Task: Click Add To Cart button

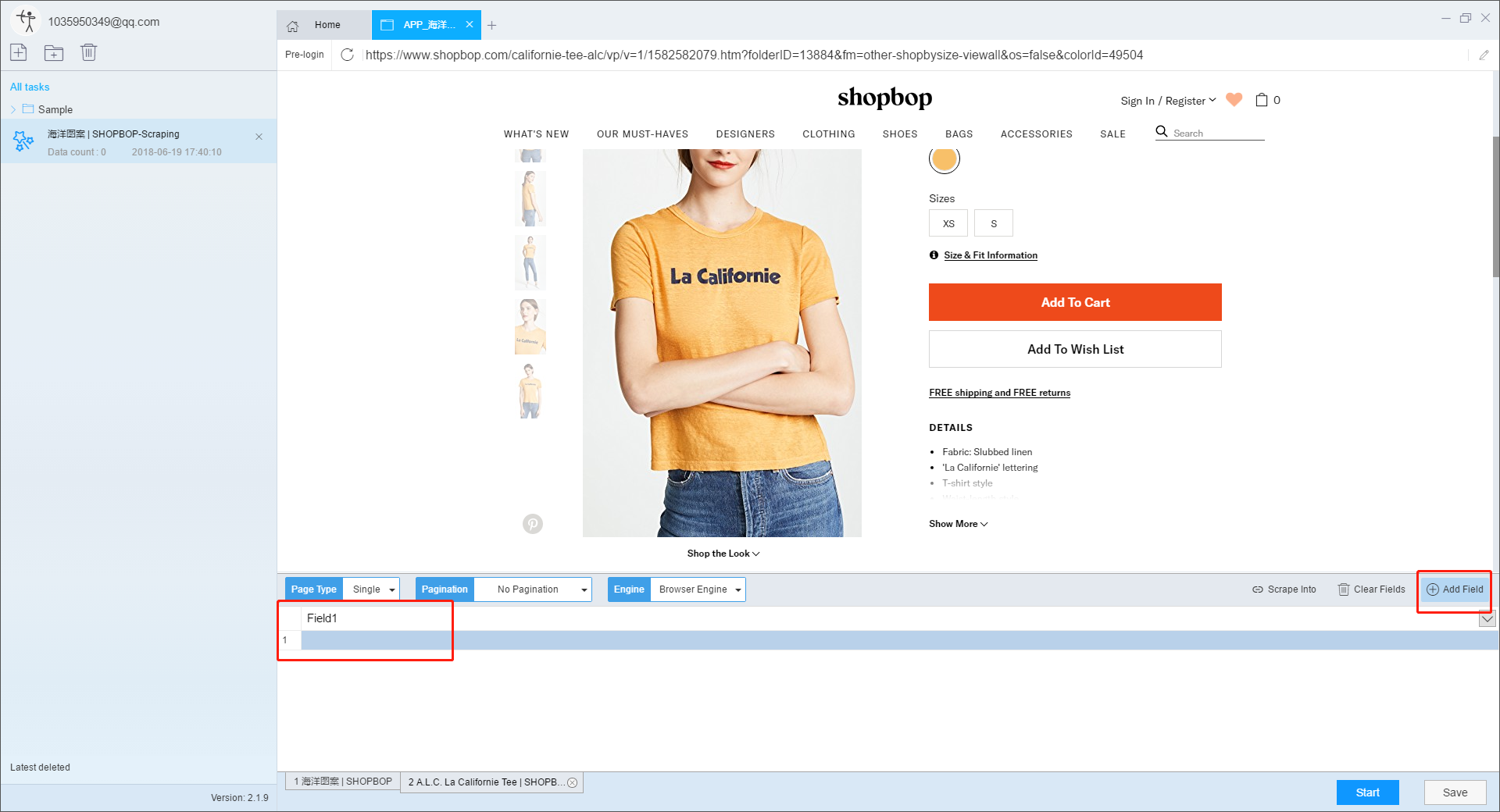Action: click(1075, 302)
